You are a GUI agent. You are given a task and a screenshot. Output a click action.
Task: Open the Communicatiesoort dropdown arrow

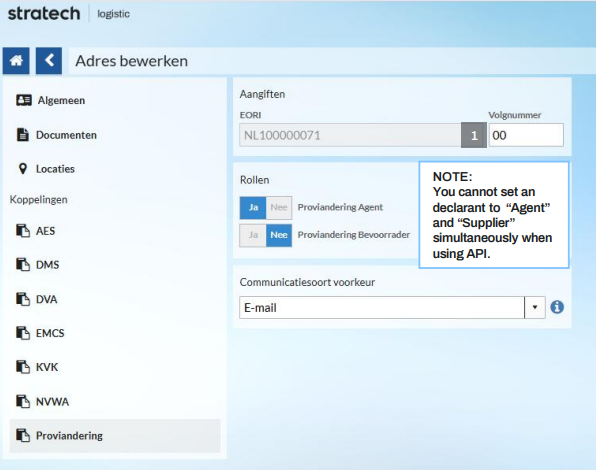click(535, 307)
